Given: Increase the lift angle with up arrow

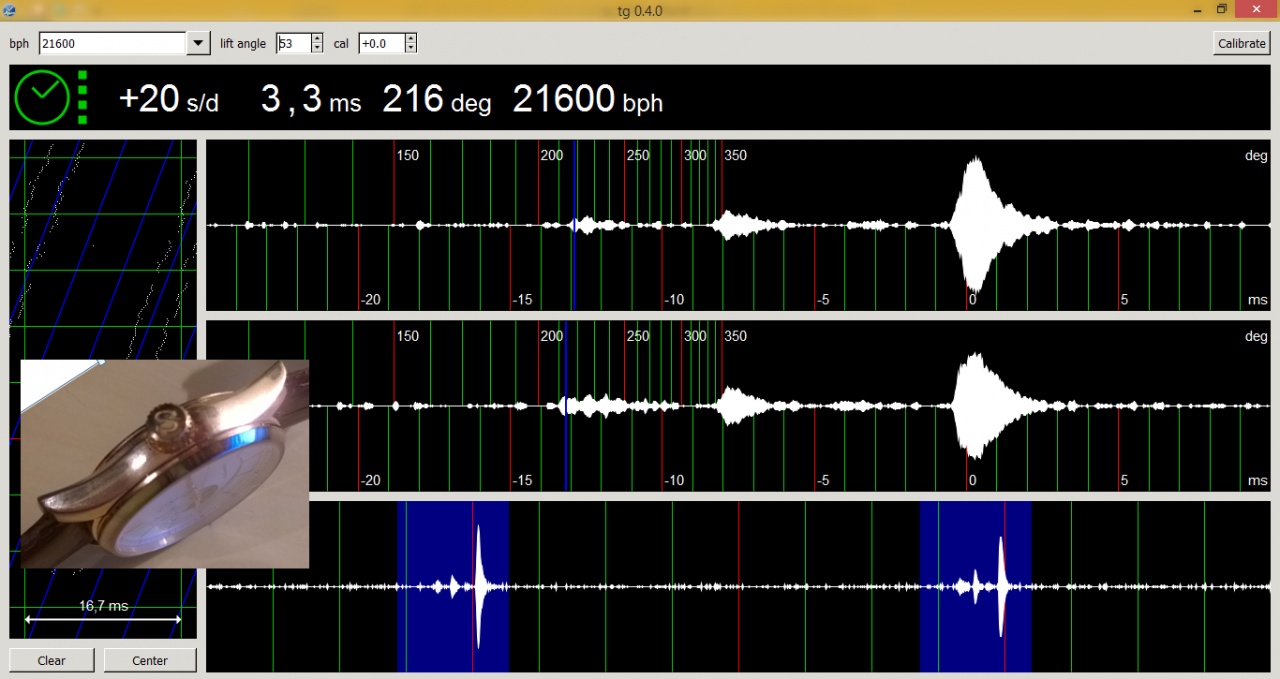Looking at the screenshot, I should click(x=317, y=39).
